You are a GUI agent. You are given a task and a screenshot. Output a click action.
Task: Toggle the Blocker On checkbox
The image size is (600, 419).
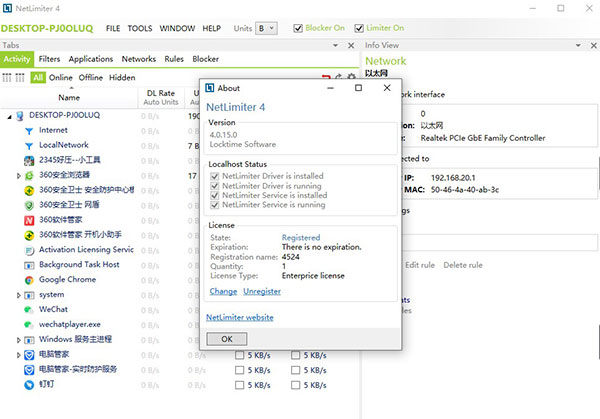tap(298, 28)
